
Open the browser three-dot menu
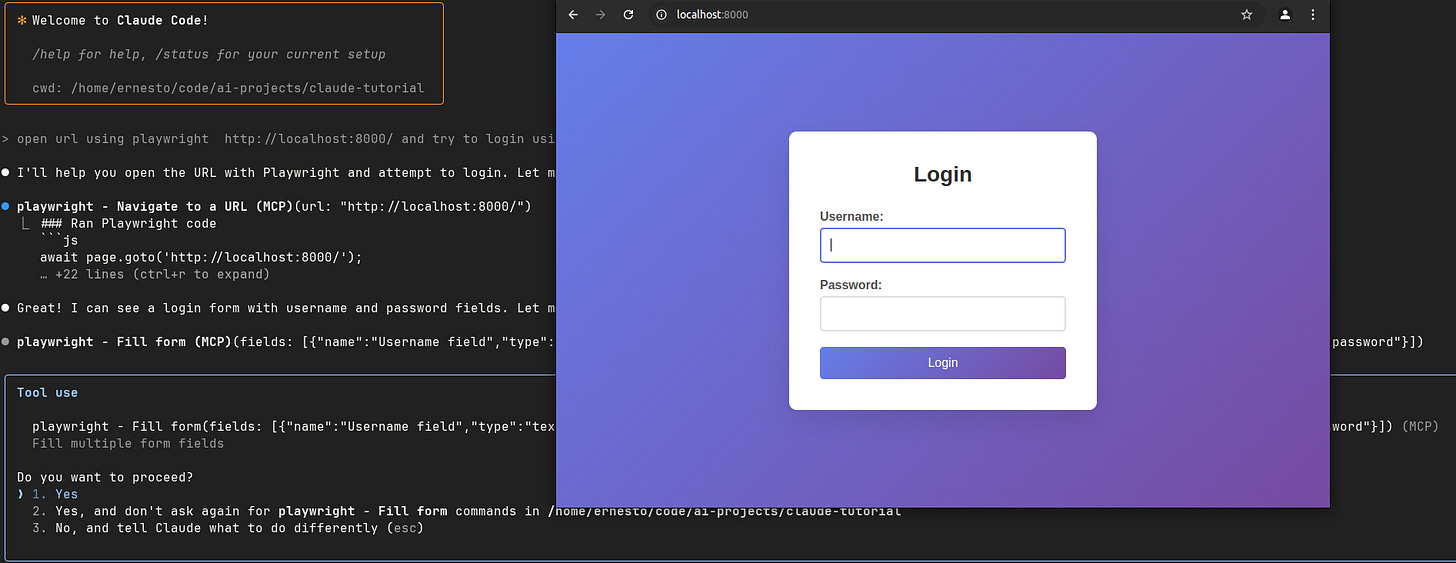pyautogui.click(x=1313, y=15)
